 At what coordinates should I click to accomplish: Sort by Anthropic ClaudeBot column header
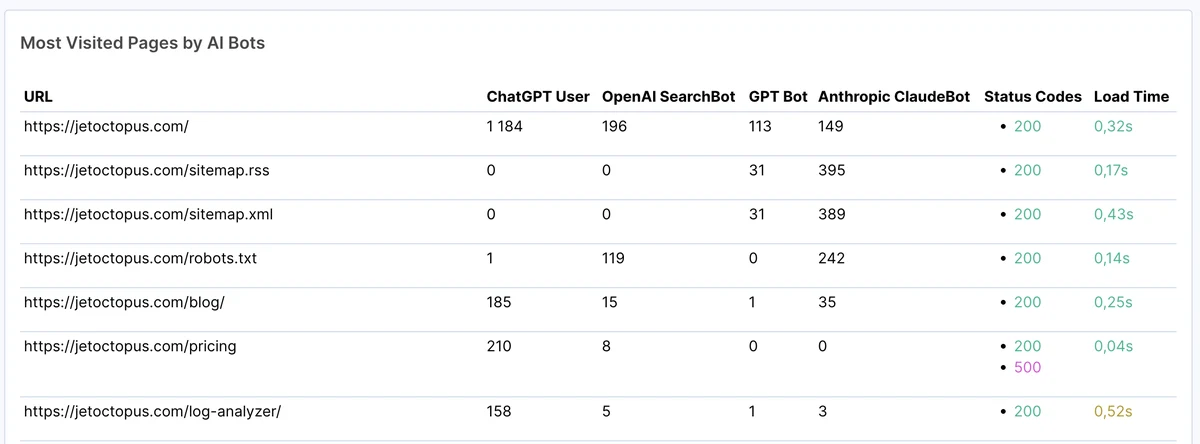click(x=894, y=97)
